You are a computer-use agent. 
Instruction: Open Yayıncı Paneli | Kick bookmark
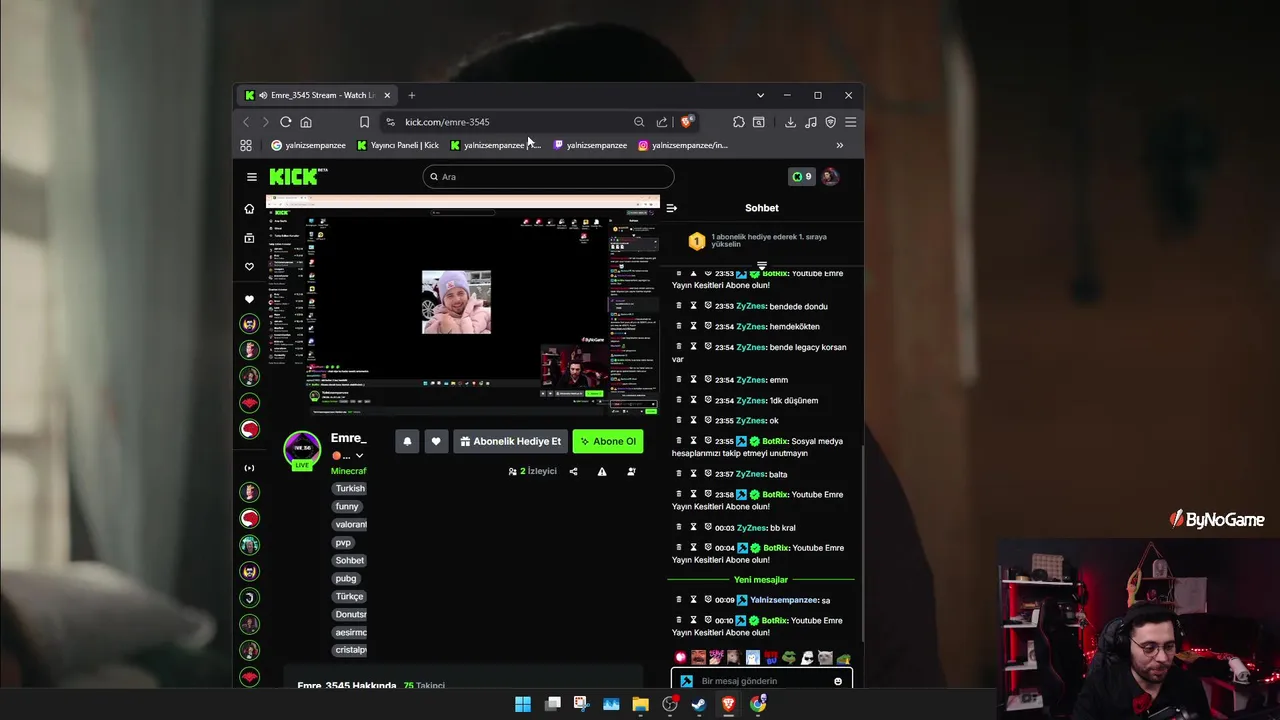coord(398,145)
